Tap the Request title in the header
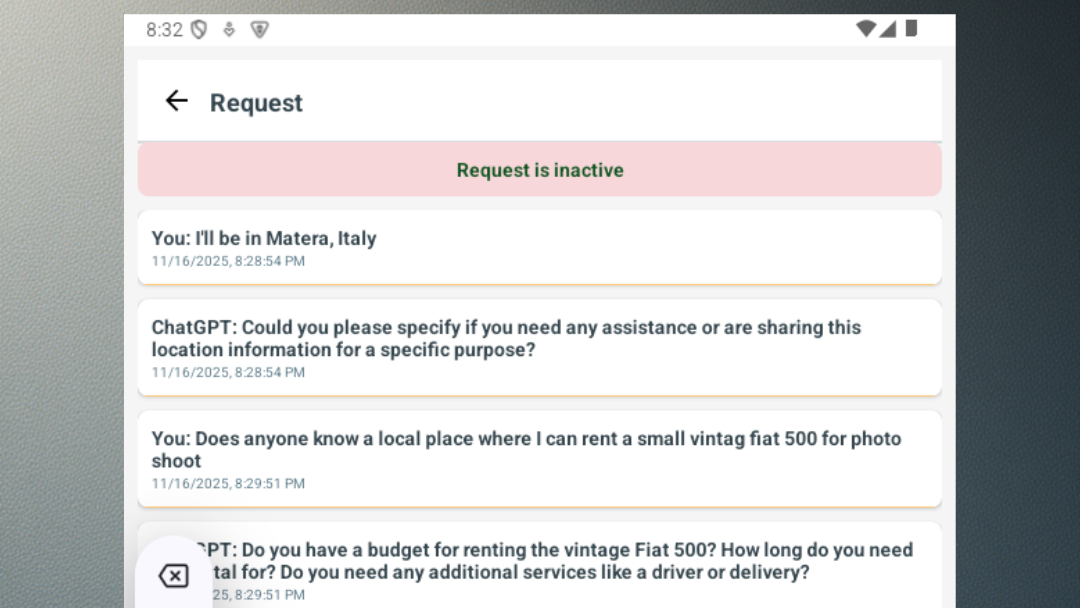Screen dimensions: 1080x608 [256, 101]
